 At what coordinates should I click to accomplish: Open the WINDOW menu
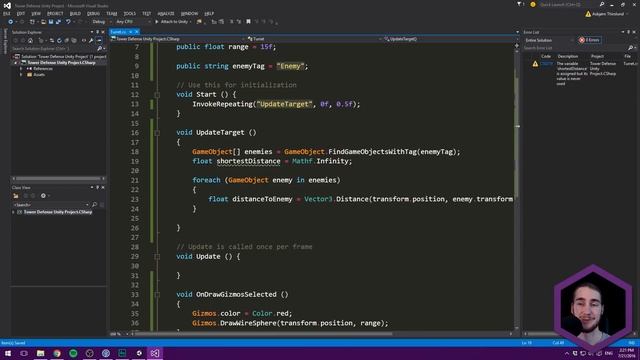[x=189, y=13]
